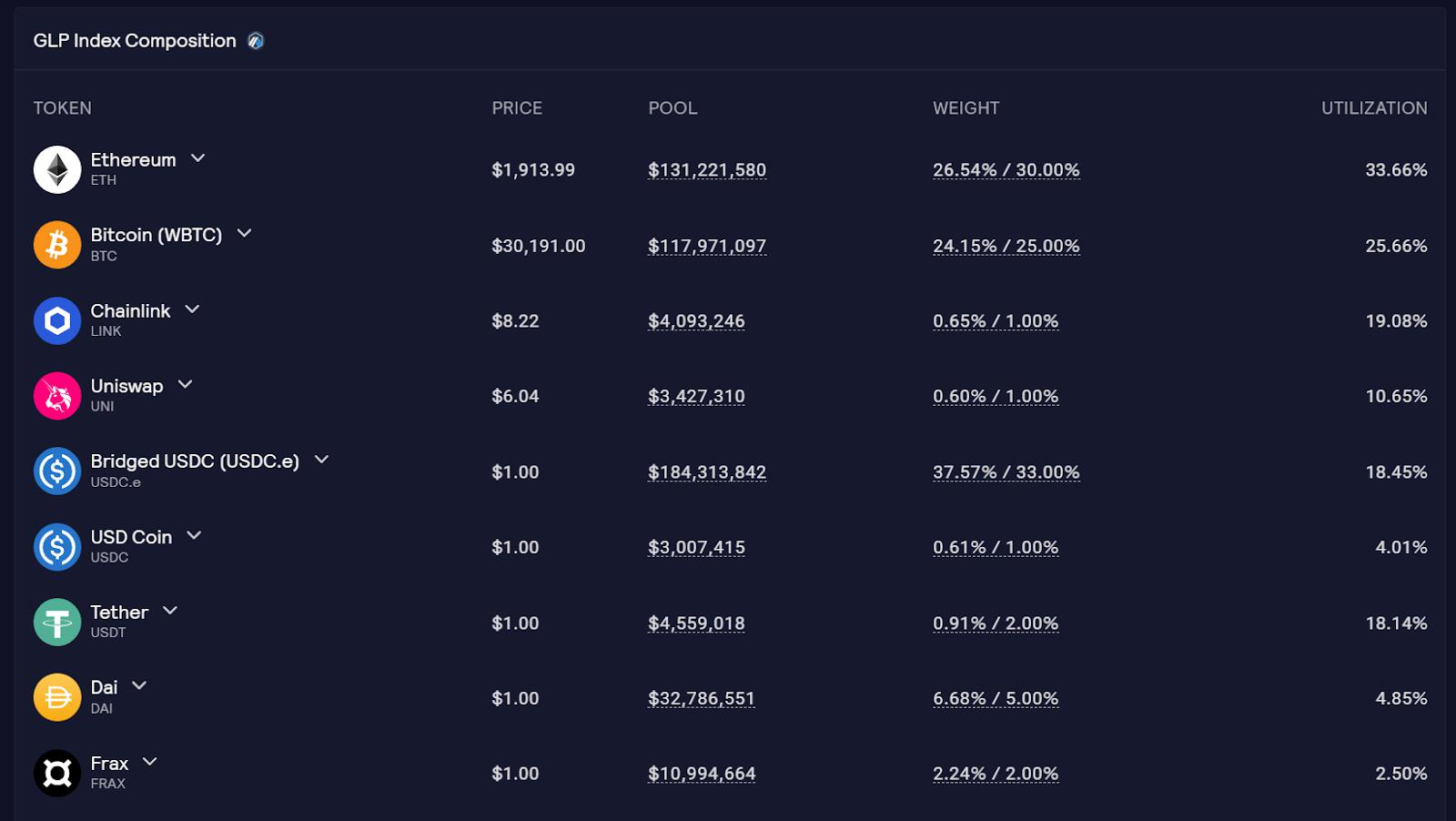This screenshot has width=1456, height=821.
Task: Open the Uniswap token dropdown chevron
Action: pos(185,385)
